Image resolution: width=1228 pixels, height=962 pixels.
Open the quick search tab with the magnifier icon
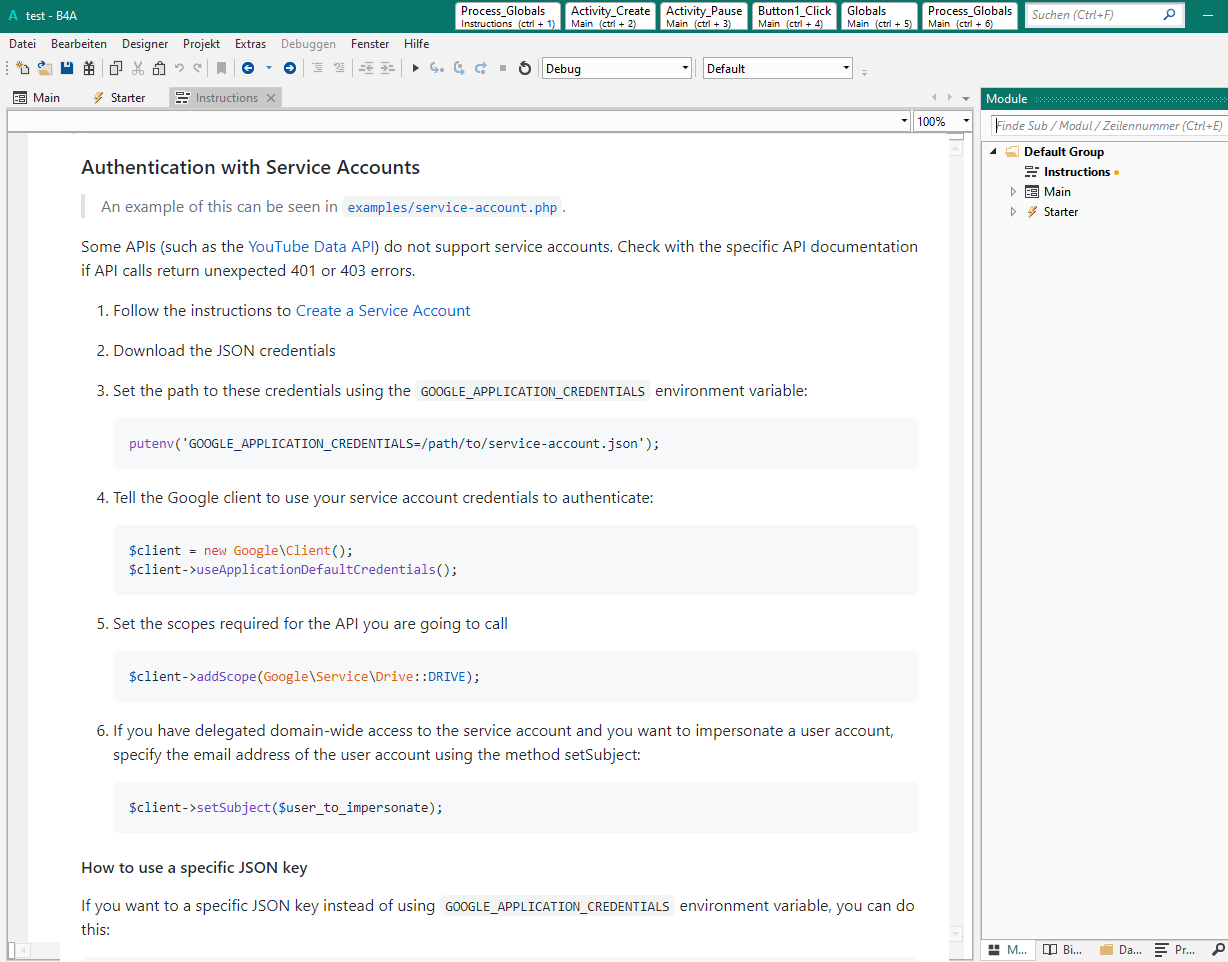[1219, 950]
